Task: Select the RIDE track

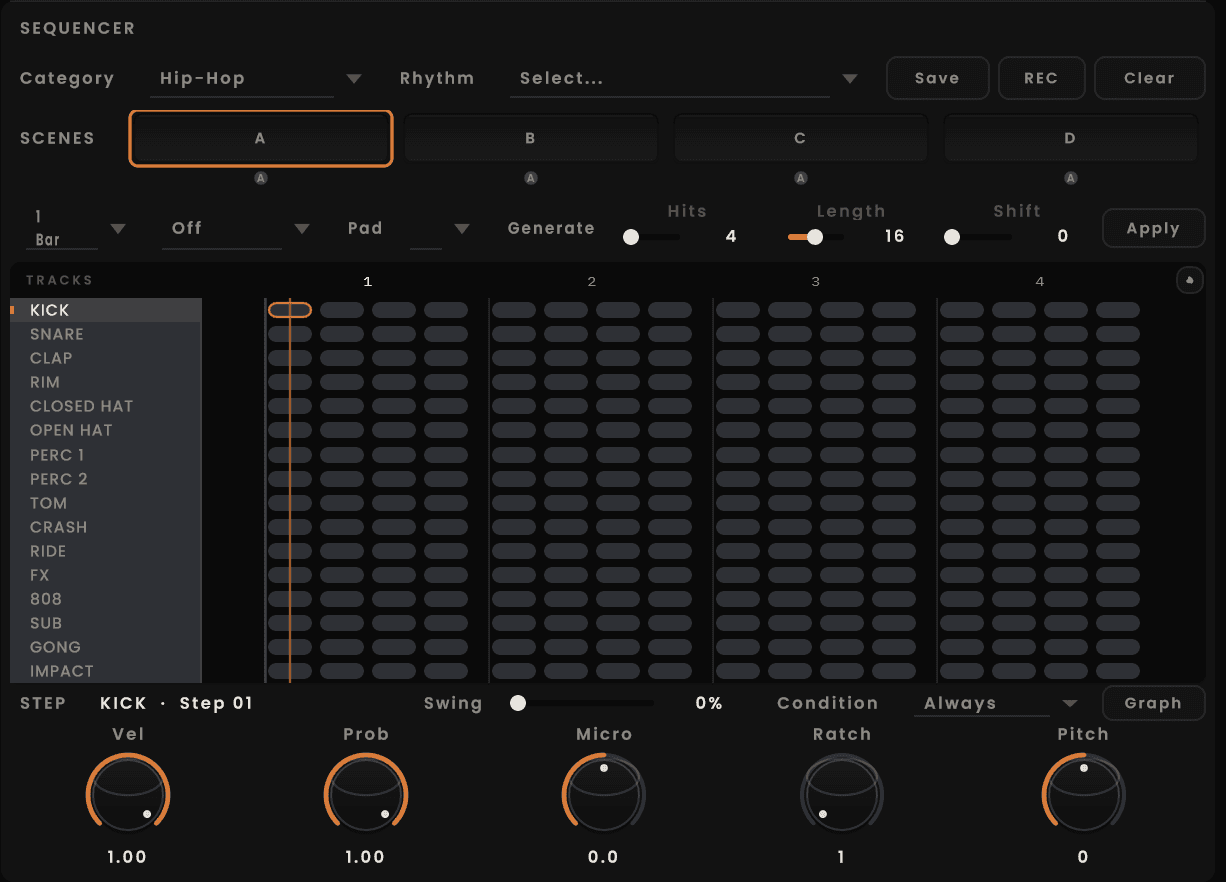Action: coord(106,551)
